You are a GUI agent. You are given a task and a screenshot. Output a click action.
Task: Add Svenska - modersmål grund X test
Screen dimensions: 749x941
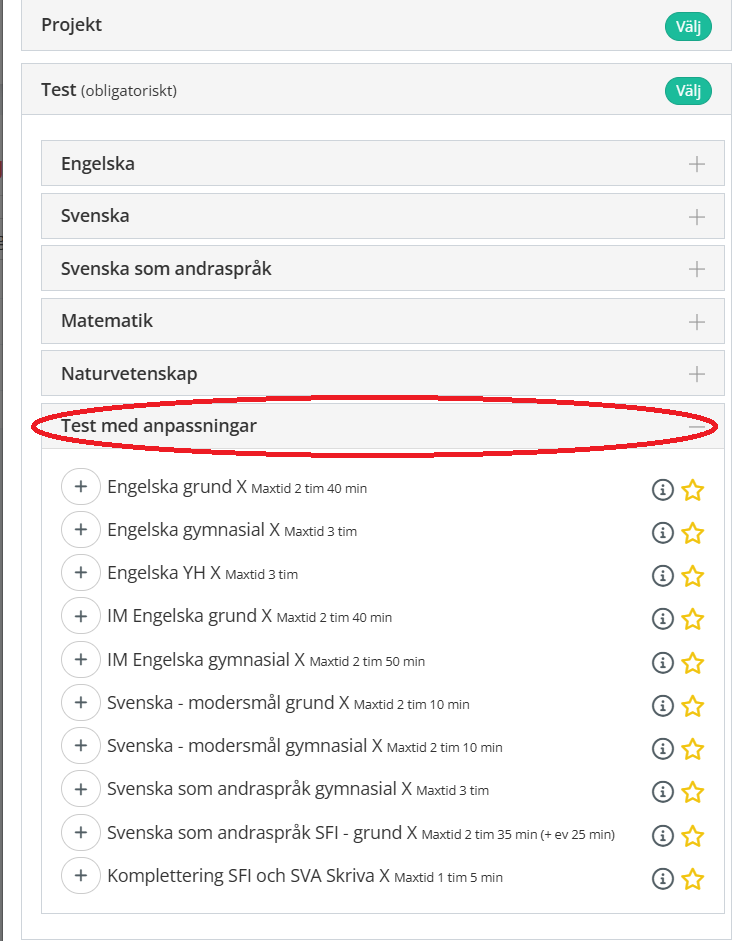point(81,703)
